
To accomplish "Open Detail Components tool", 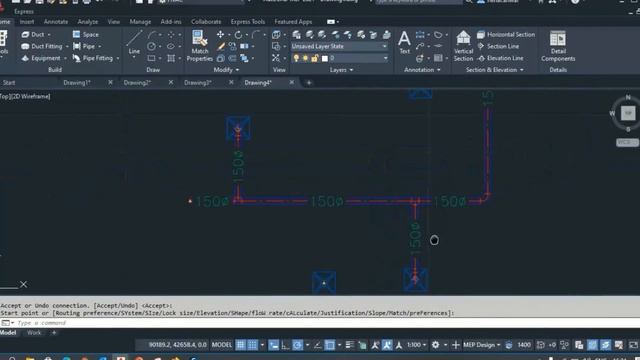I will [558, 46].
